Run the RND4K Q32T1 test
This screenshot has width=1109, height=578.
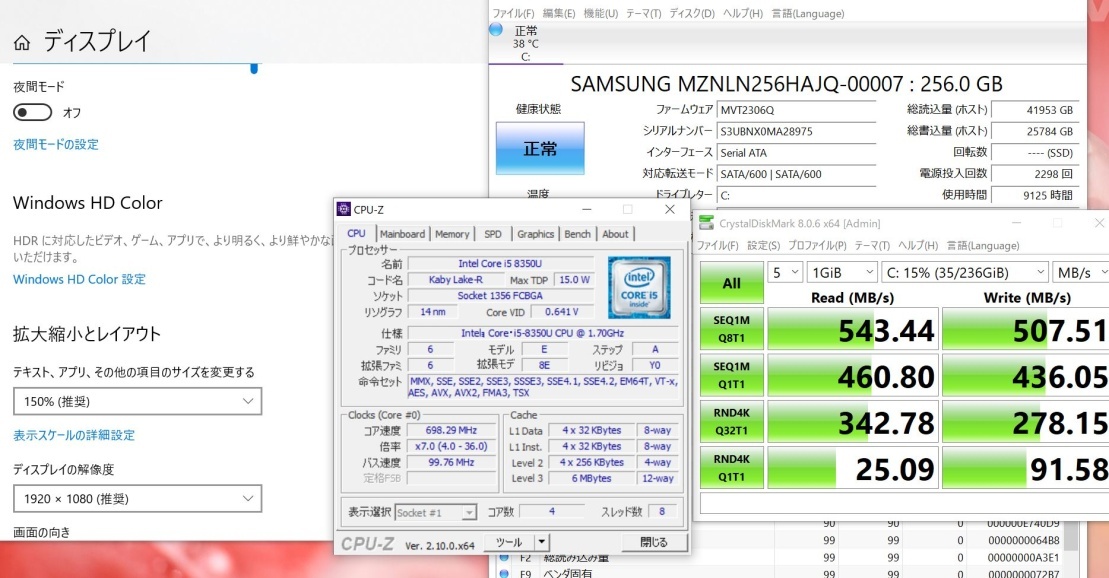tap(731, 422)
